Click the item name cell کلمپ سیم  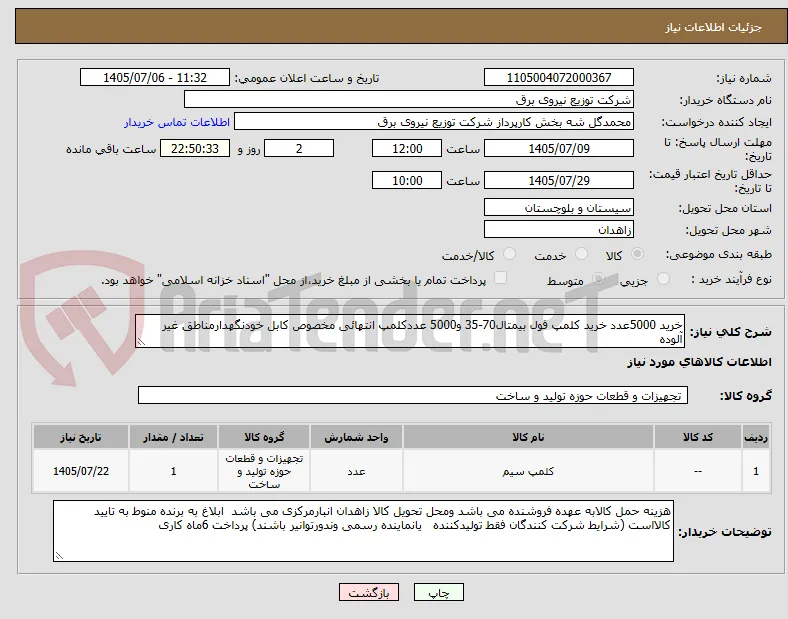coord(528,471)
